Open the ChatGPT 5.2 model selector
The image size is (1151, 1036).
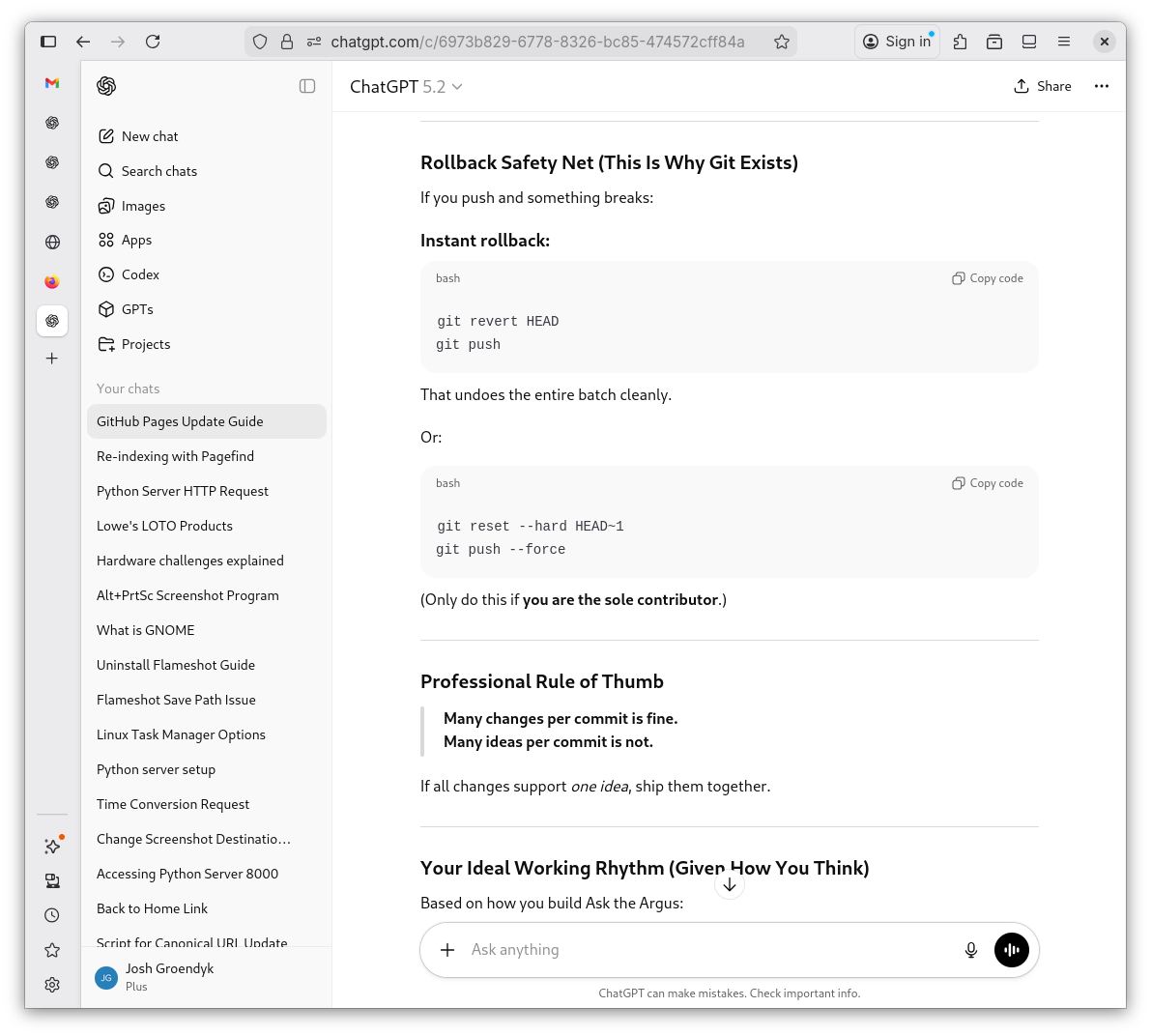tap(406, 86)
